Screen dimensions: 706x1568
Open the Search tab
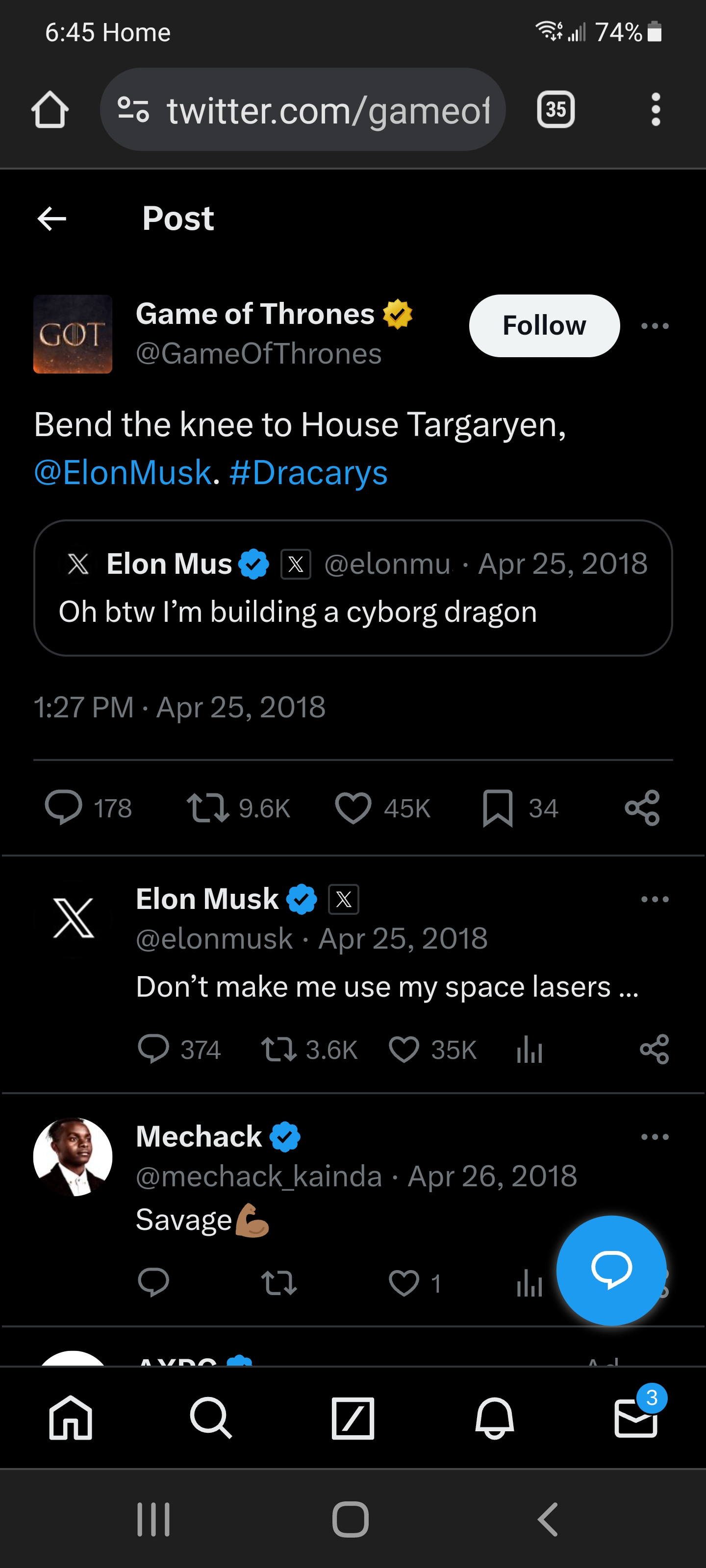point(211,1418)
